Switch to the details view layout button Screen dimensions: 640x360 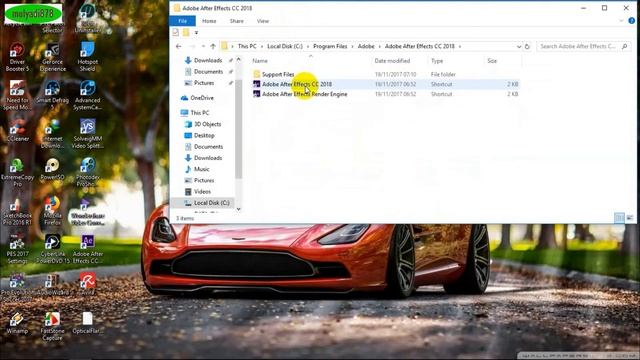619,218
